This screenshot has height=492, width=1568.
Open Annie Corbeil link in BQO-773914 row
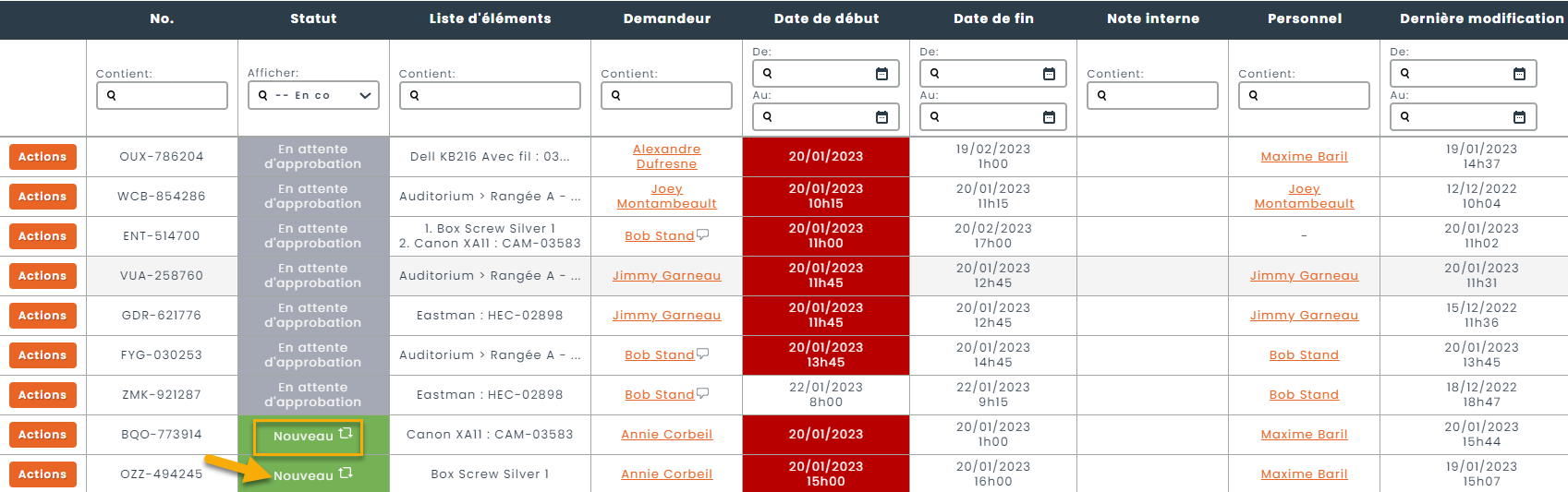point(666,435)
